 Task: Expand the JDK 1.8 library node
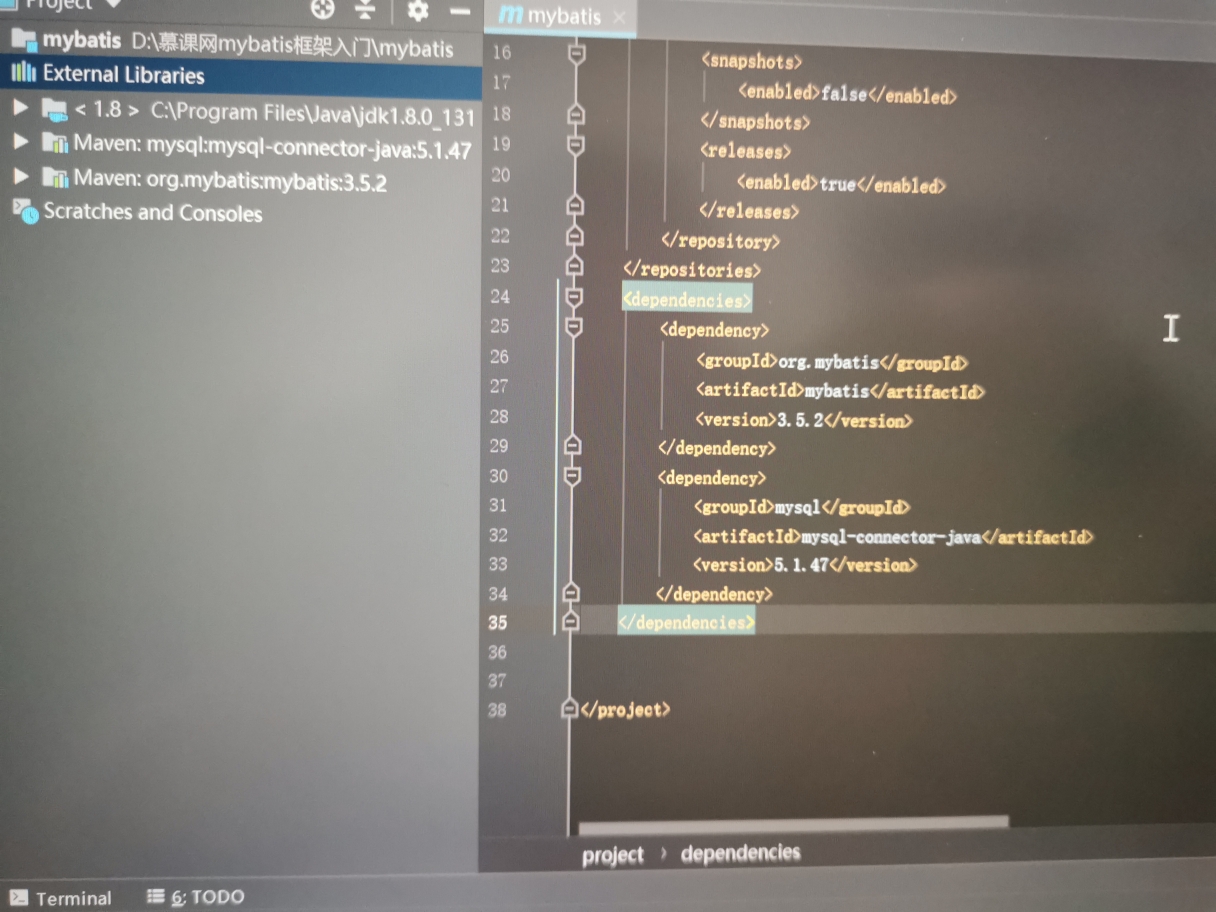point(19,108)
